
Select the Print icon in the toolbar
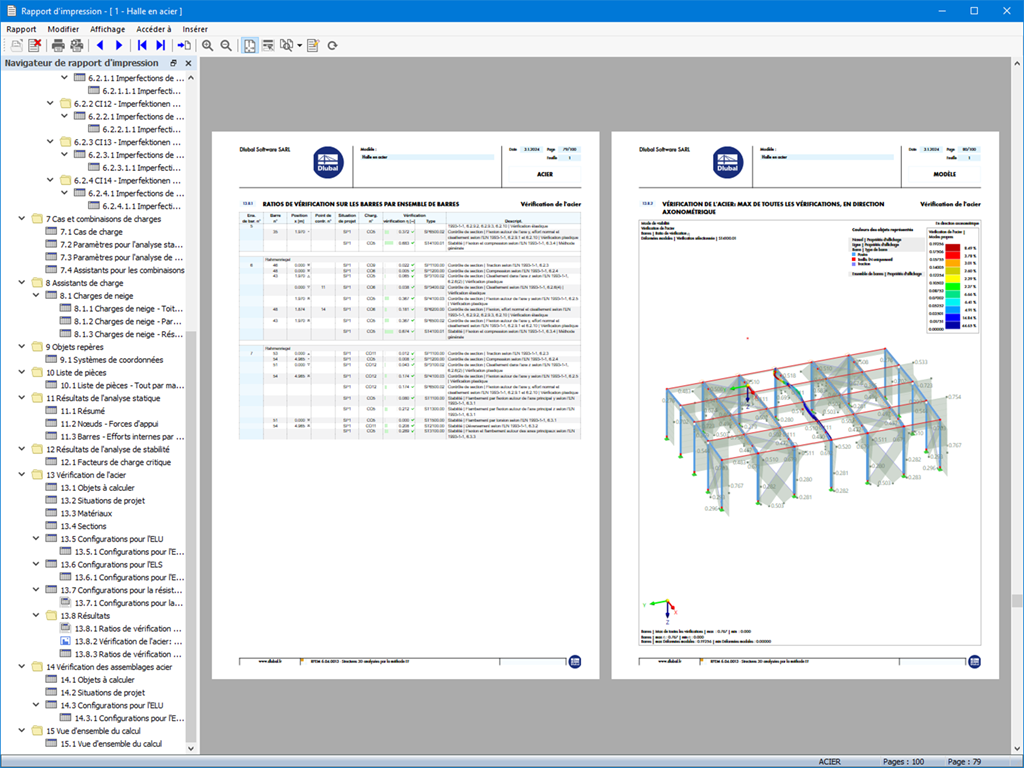click(59, 45)
